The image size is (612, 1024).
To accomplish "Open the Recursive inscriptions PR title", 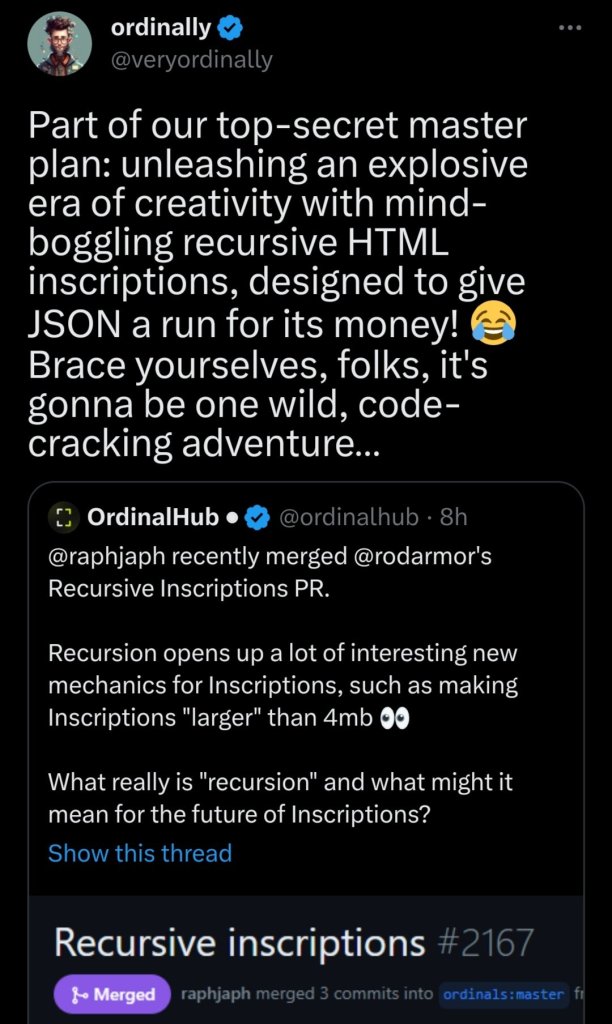I will click(x=240, y=942).
